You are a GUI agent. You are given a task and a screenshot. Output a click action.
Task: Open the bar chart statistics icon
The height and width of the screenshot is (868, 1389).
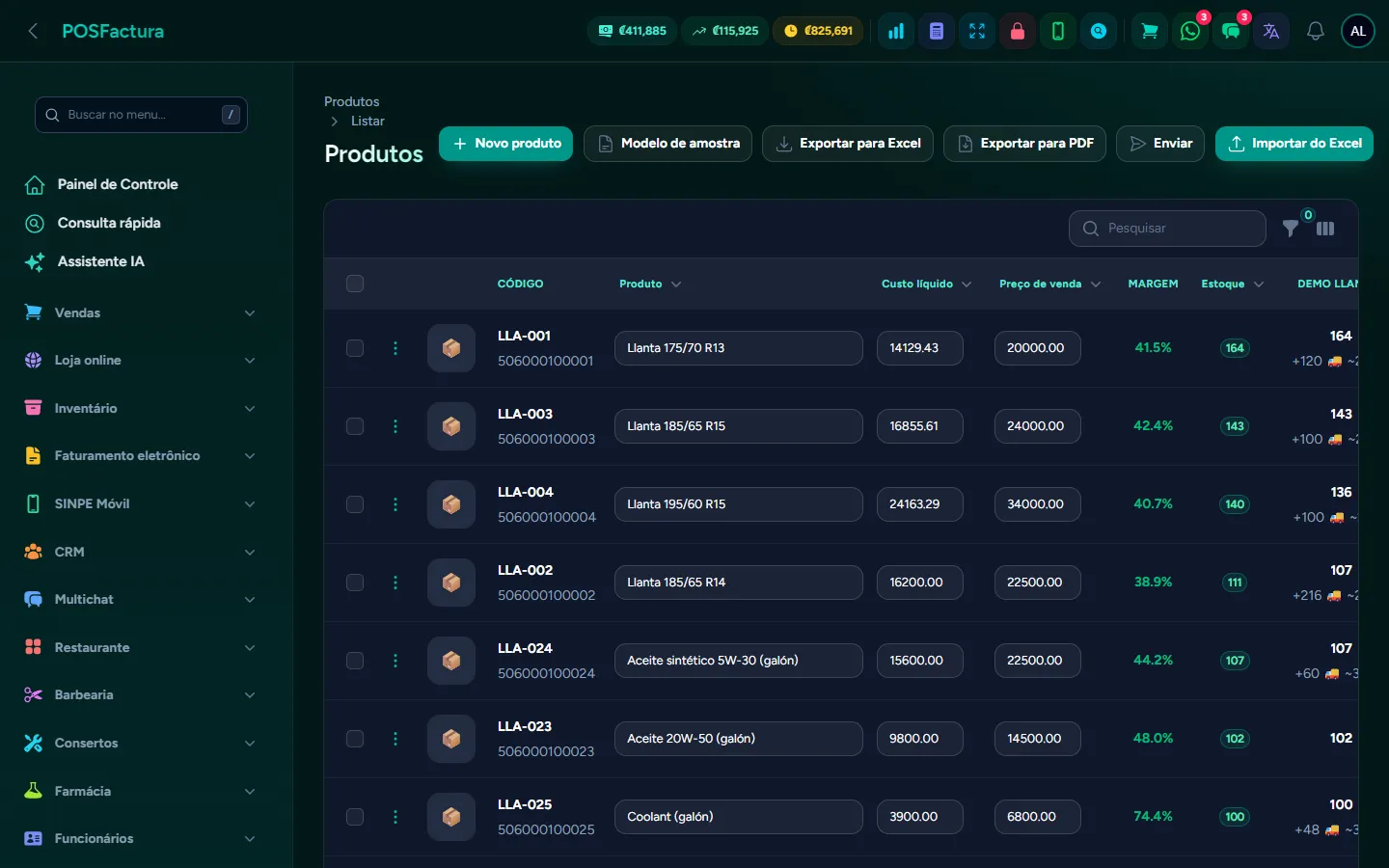[x=896, y=31]
